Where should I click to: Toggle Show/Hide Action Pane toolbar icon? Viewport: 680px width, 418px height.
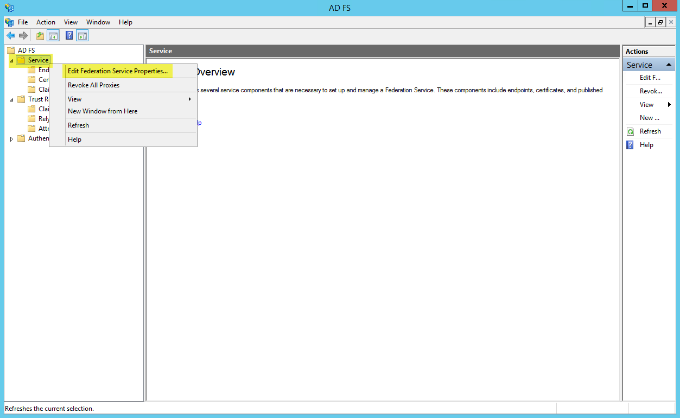82,35
